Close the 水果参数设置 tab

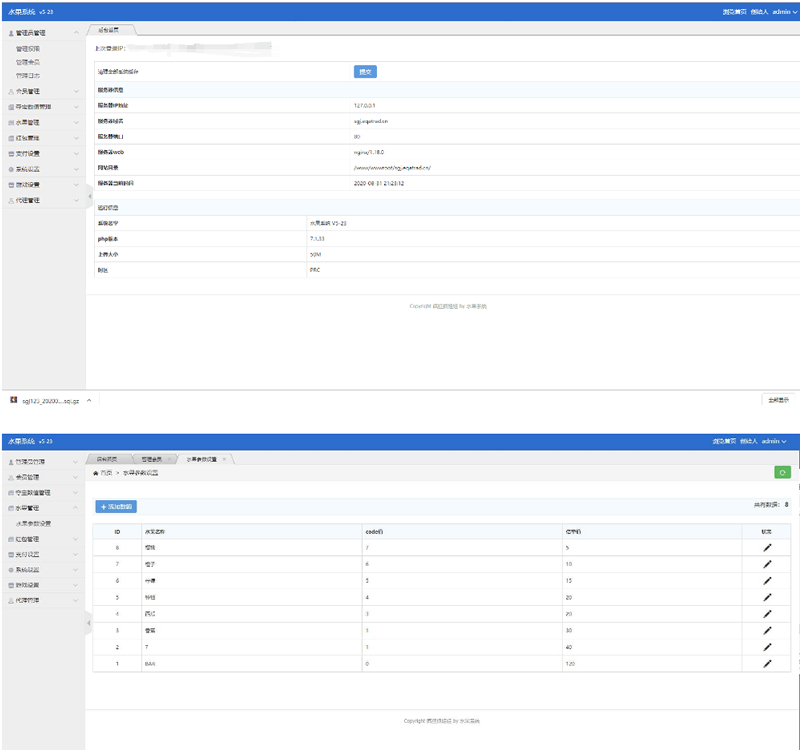(x=224, y=459)
